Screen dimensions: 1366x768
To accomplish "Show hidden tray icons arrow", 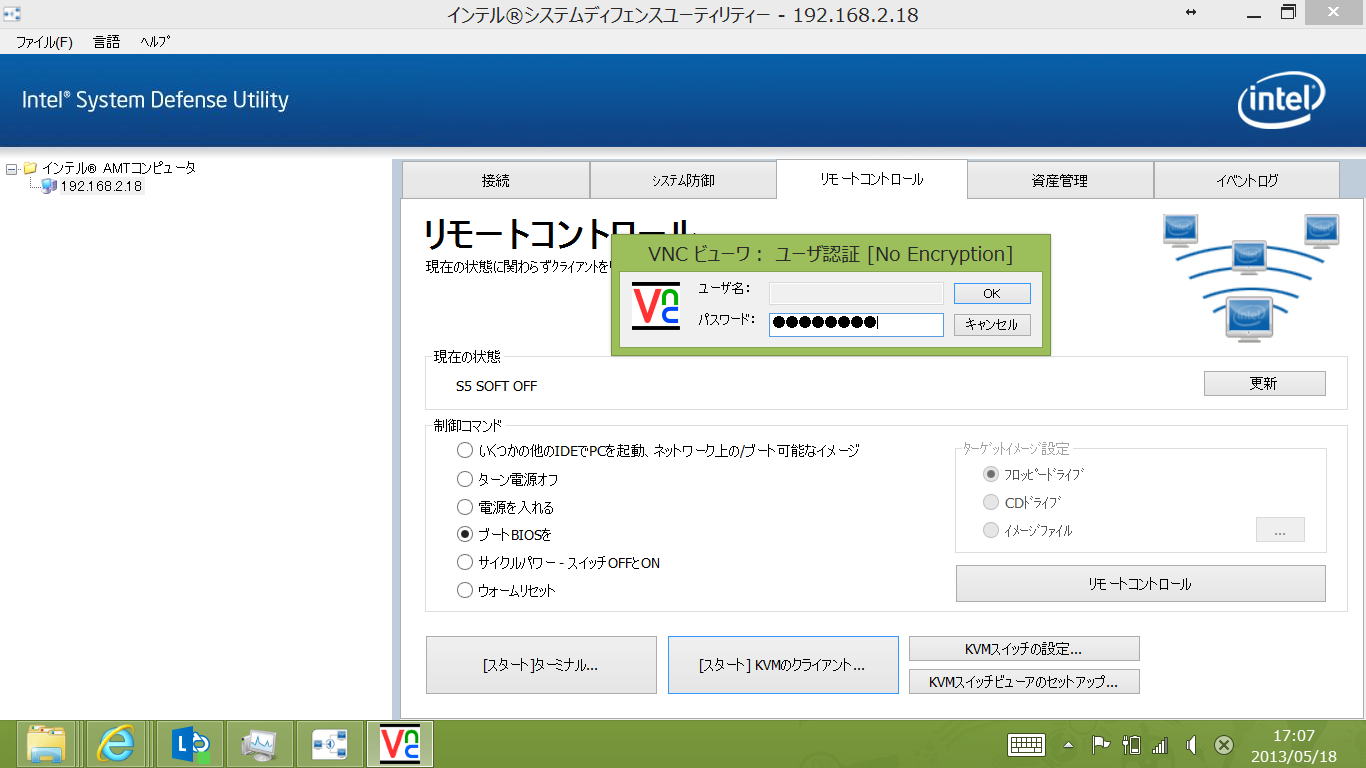I will tap(1069, 745).
